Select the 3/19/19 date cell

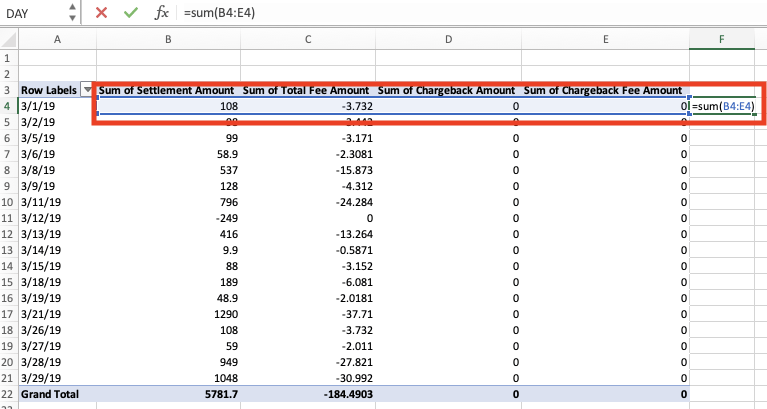pos(57,298)
